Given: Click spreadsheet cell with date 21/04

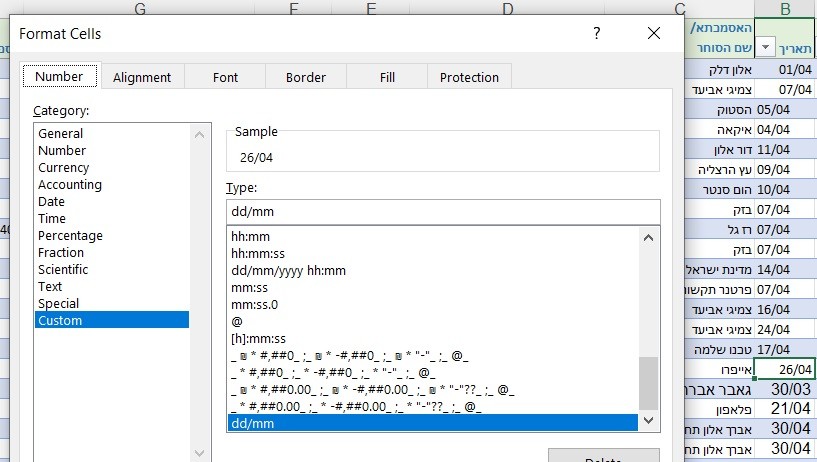Looking at the screenshot, I should pyautogui.click(x=785, y=409).
